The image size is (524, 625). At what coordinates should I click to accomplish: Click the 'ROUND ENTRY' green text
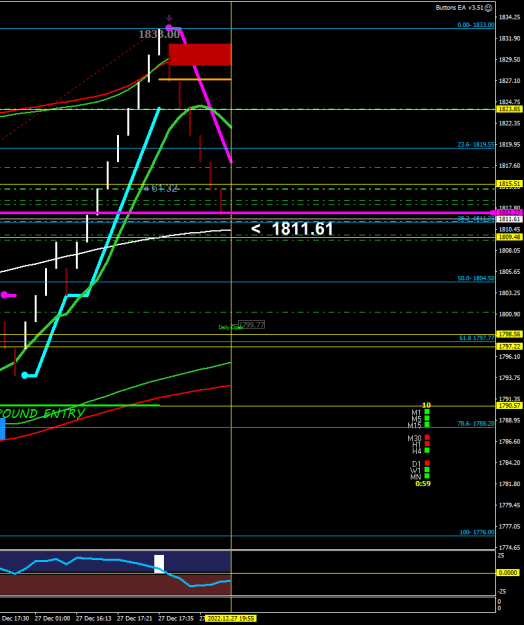click(x=42, y=413)
